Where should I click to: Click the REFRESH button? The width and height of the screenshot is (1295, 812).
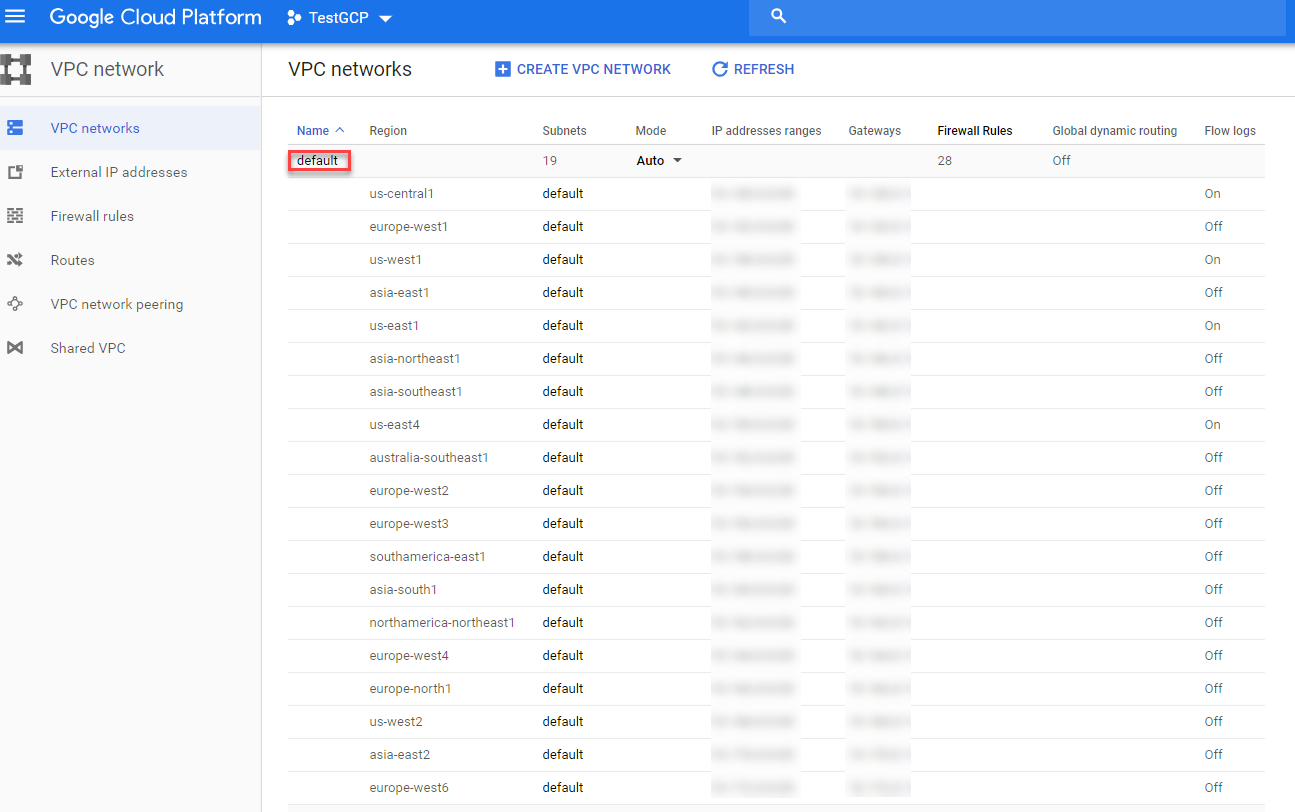click(753, 69)
